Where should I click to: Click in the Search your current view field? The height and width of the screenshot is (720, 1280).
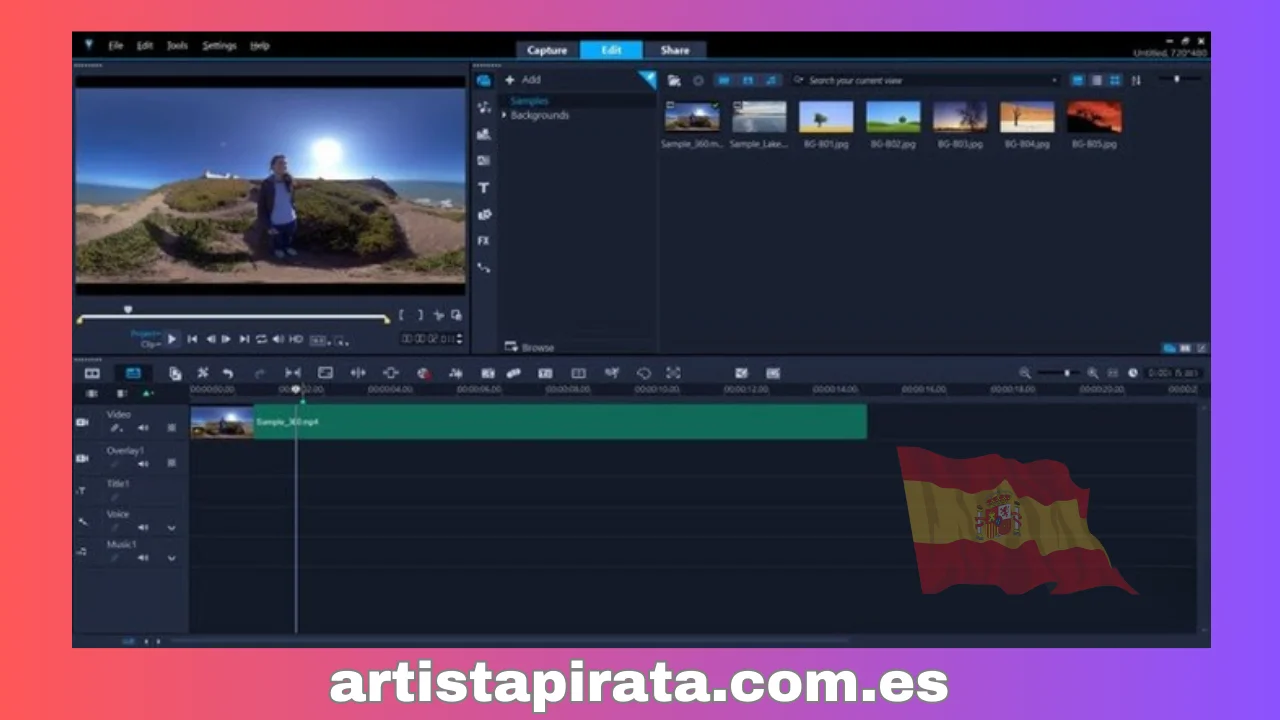tap(925, 80)
